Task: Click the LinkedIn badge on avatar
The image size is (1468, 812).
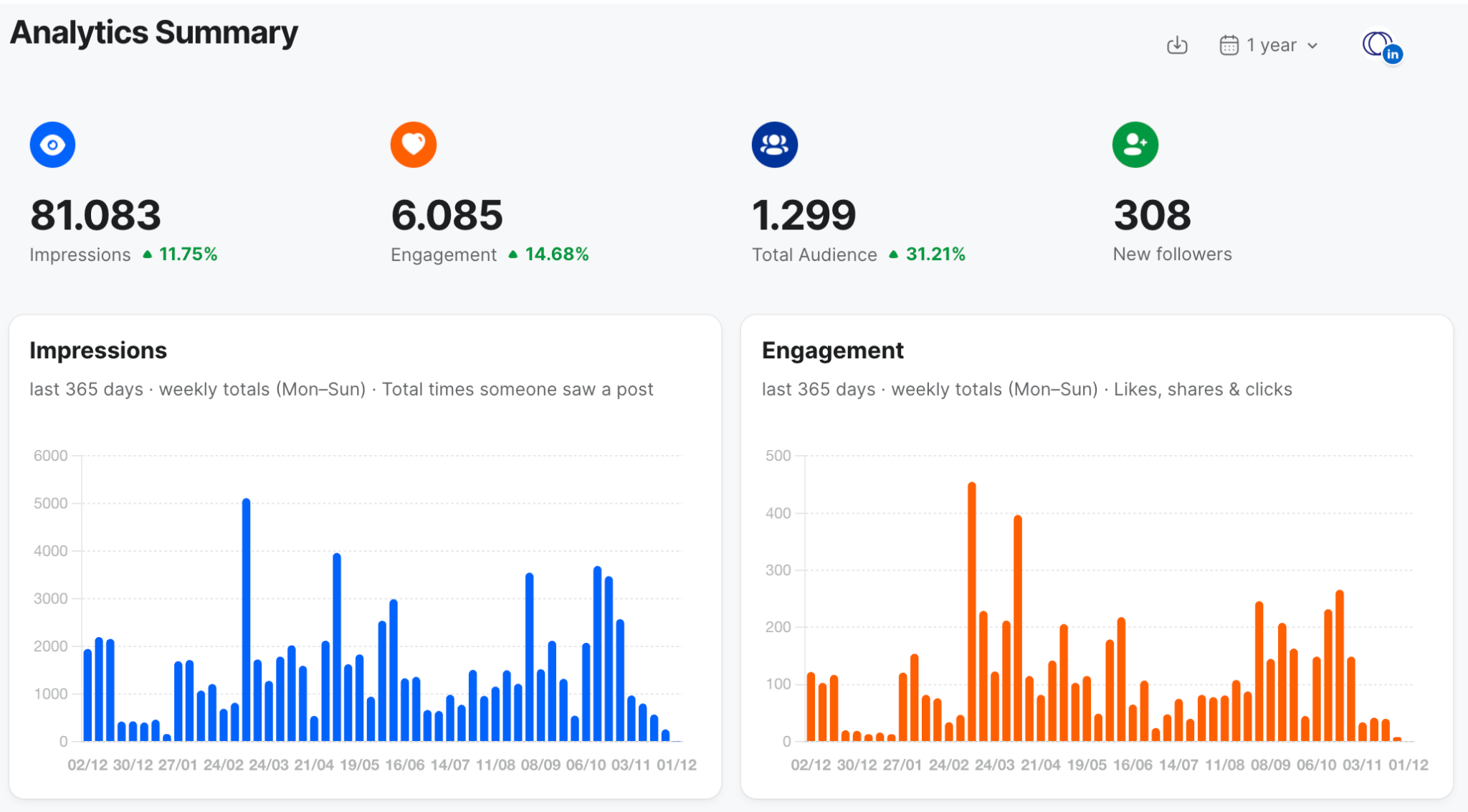Action: (x=1393, y=54)
